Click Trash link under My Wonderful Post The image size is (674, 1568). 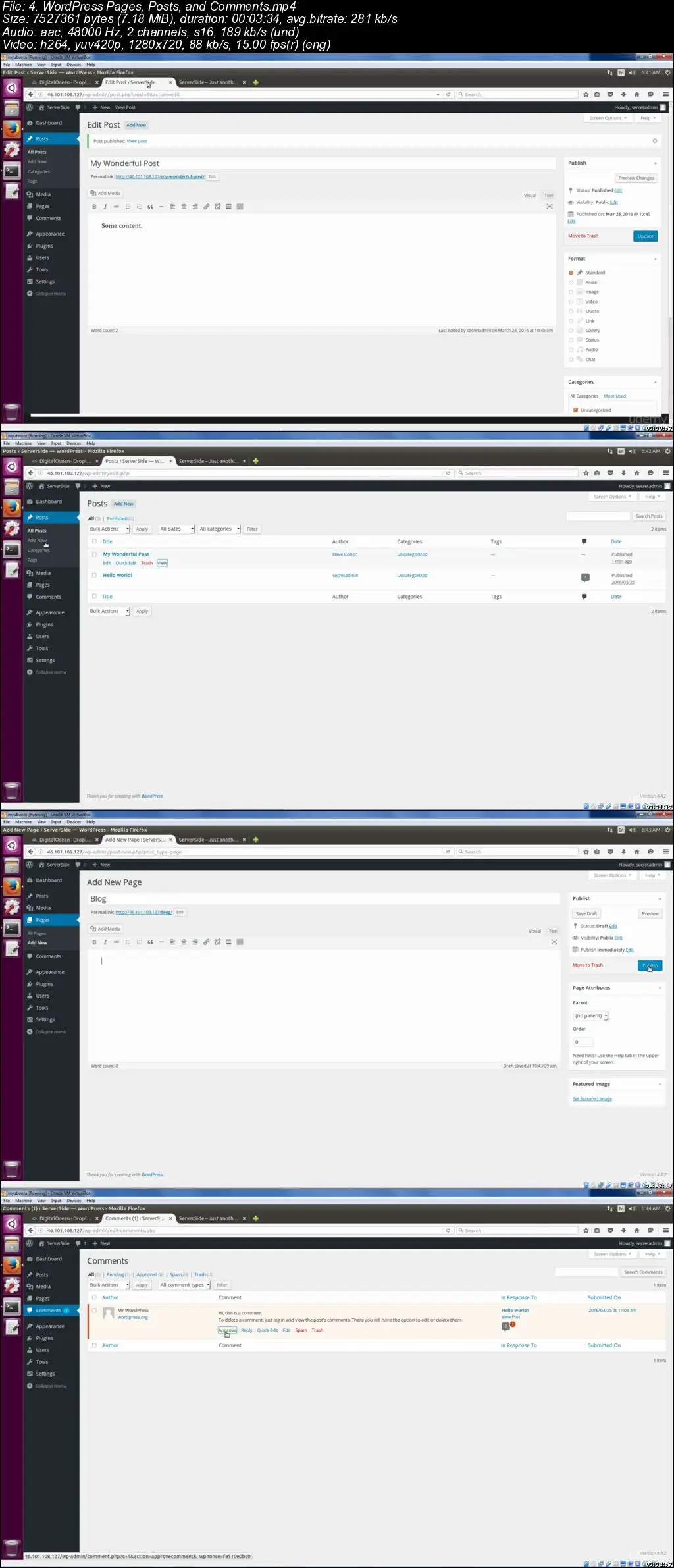click(147, 563)
